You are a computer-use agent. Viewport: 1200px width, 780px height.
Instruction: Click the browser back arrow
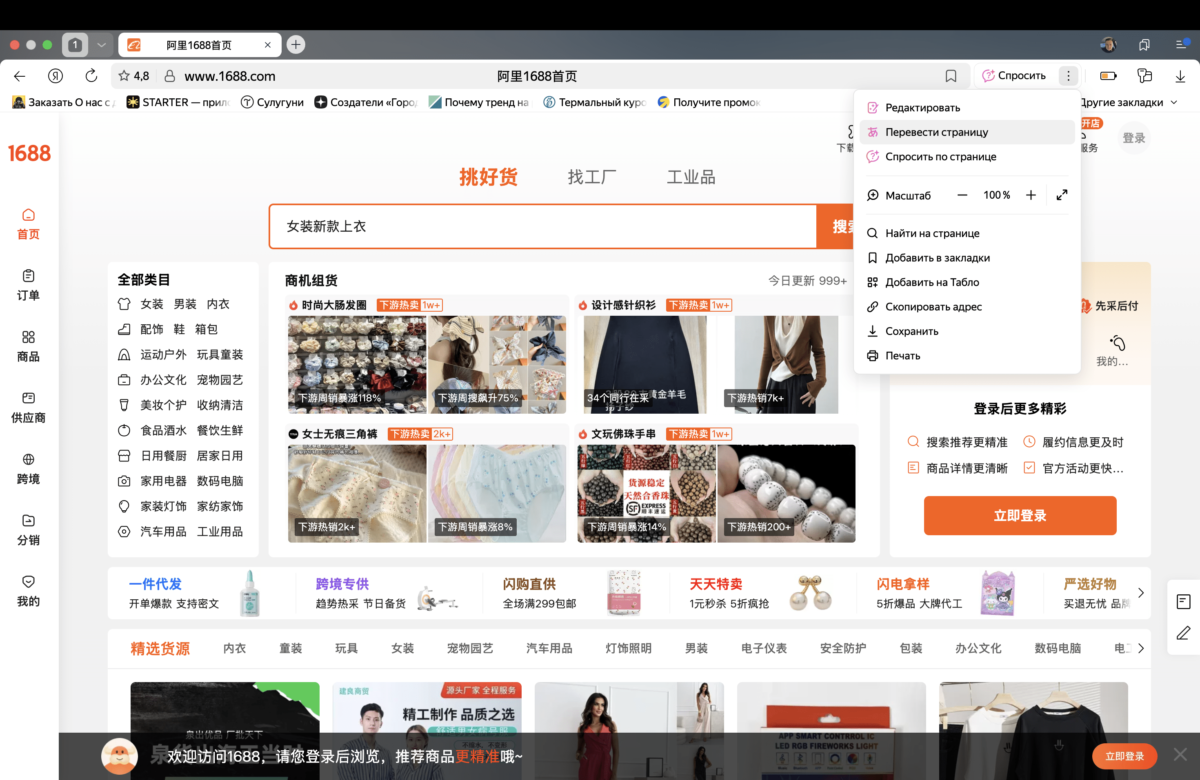click(20, 76)
